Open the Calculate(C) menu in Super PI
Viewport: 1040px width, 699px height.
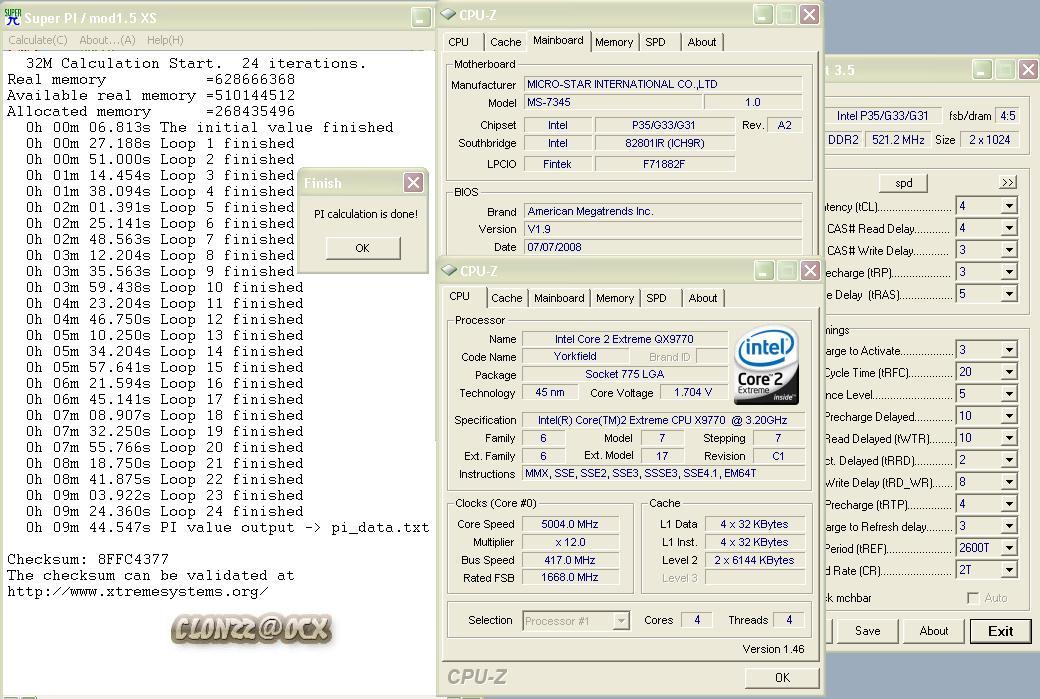pyautogui.click(x=38, y=40)
